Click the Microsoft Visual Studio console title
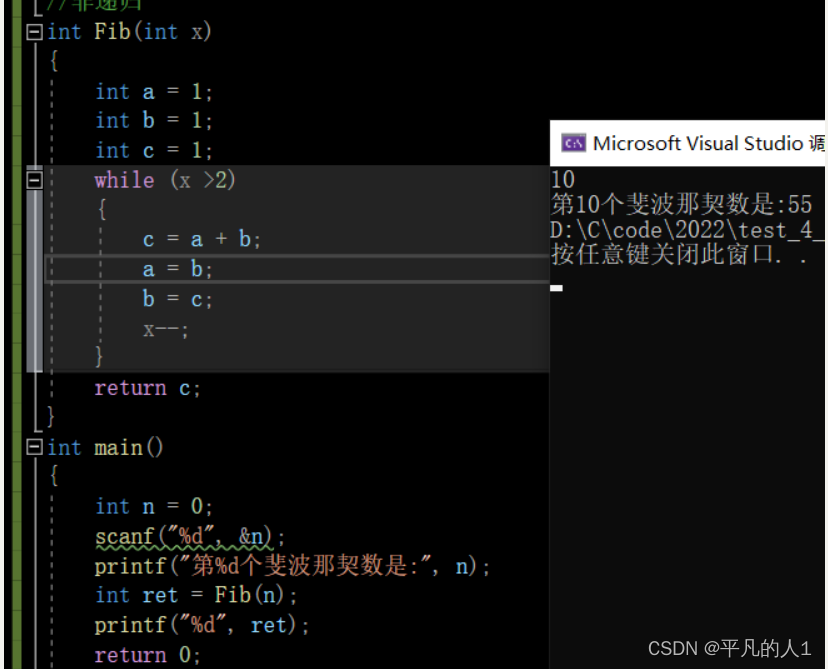 tap(708, 143)
